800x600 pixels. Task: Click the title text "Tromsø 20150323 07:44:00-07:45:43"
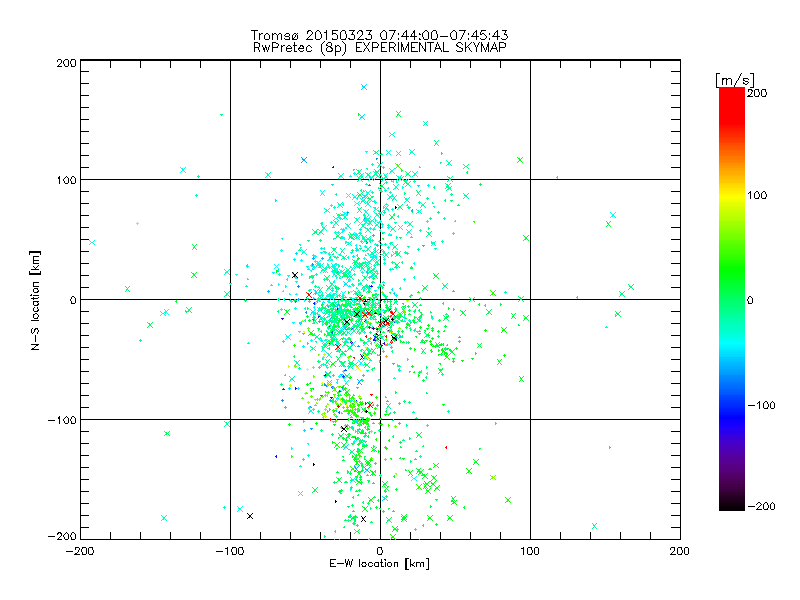pos(379,35)
